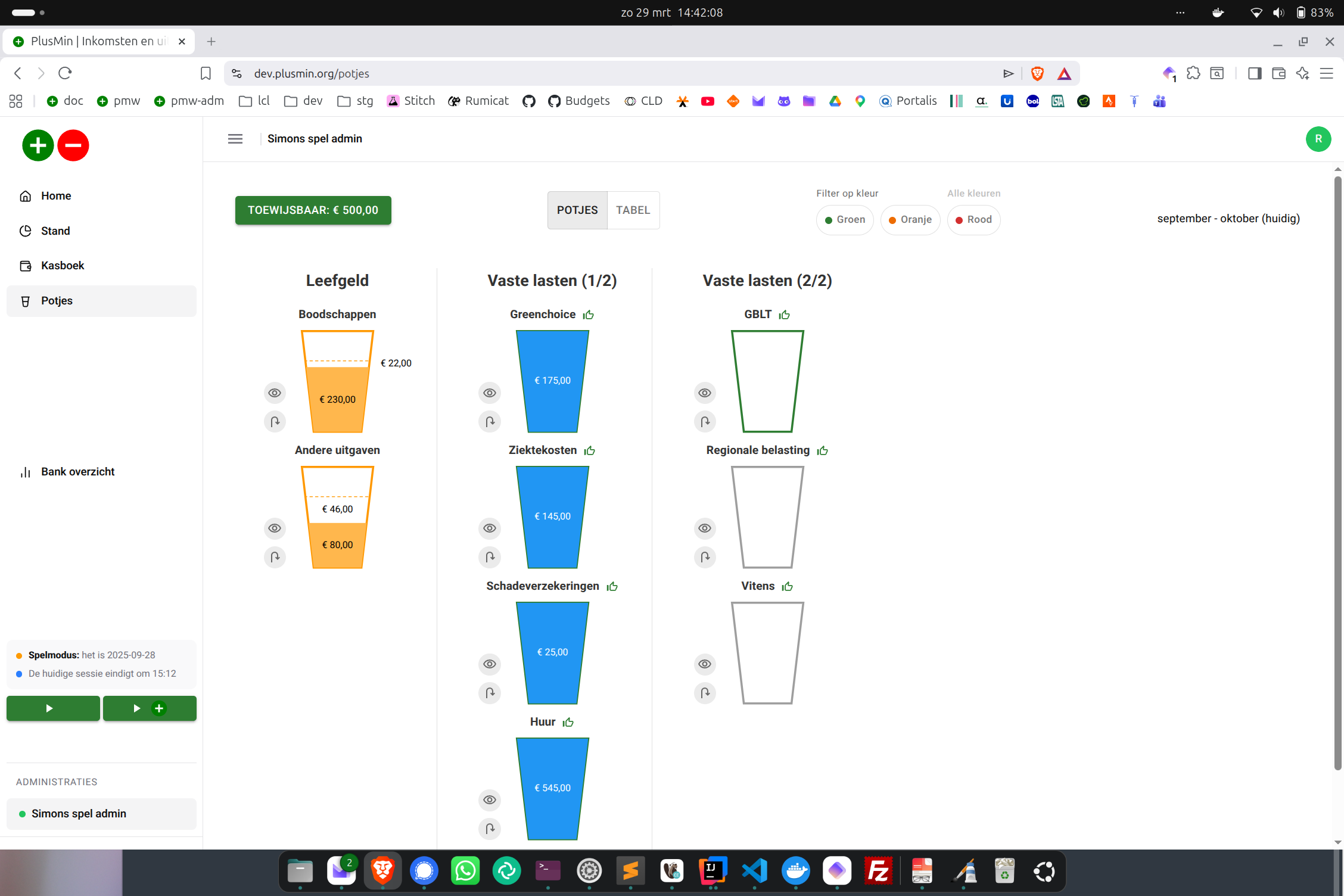Click the green plus income button
Image resolution: width=1344 pixels, height=896 pixels.
point(38,145)
